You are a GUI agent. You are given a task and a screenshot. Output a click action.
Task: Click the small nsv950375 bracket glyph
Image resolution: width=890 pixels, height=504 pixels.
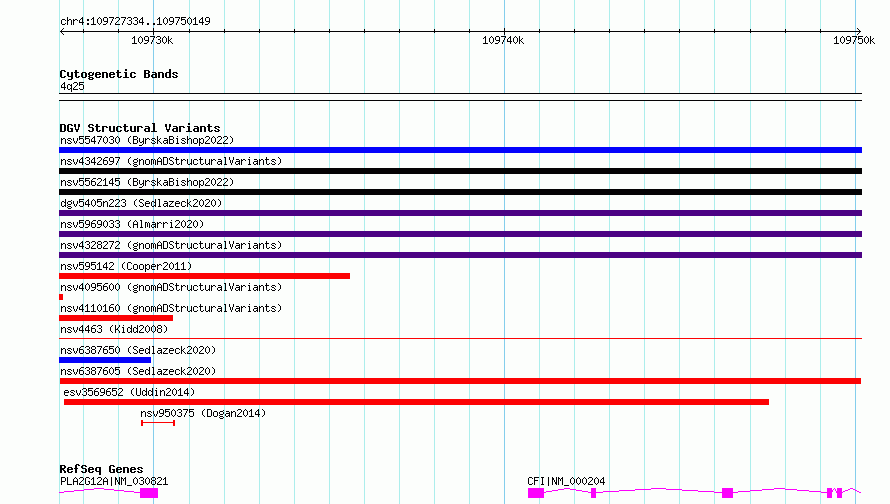click(x=158, y=423)
